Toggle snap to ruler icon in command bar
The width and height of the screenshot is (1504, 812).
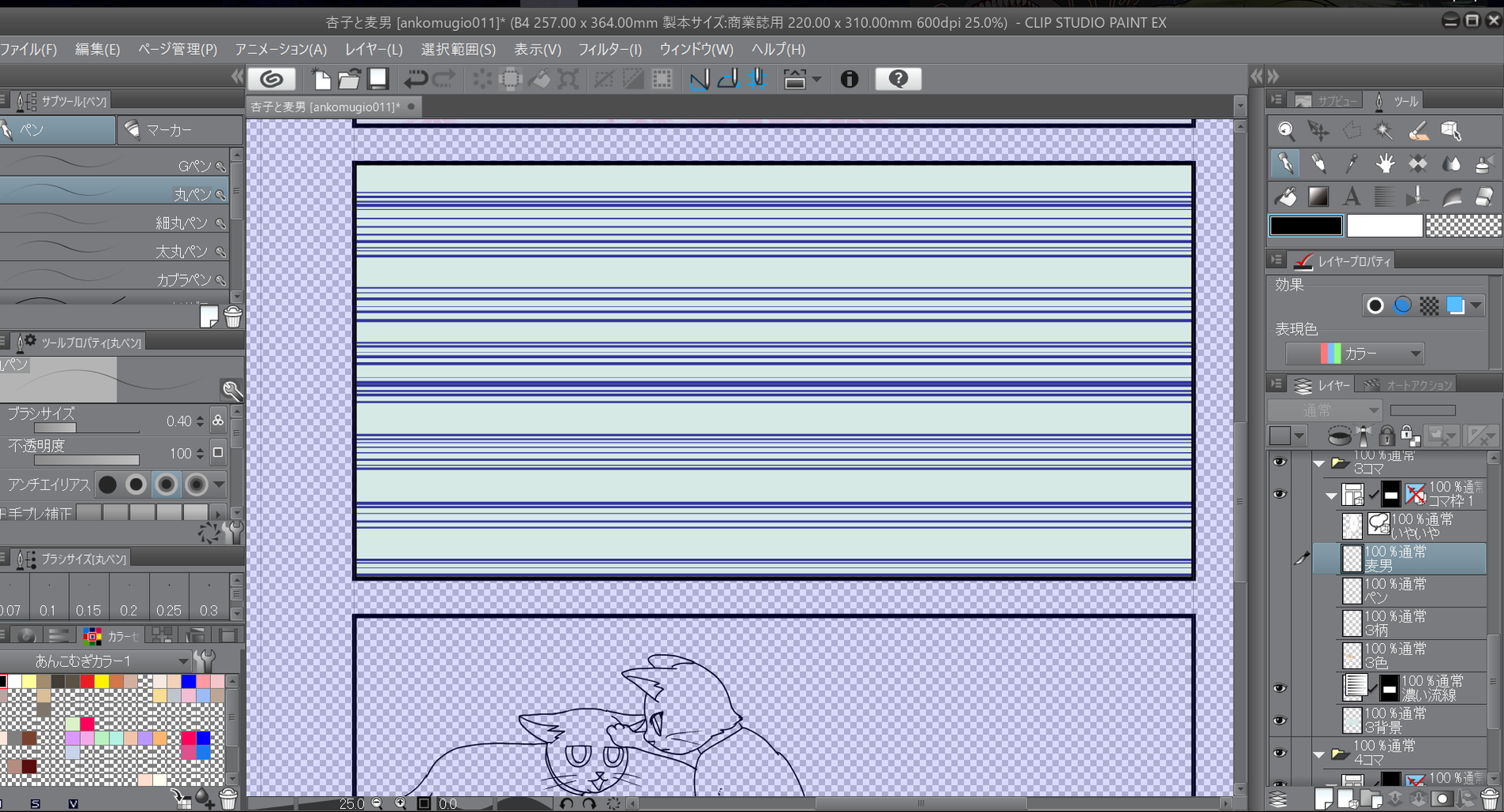699,79
